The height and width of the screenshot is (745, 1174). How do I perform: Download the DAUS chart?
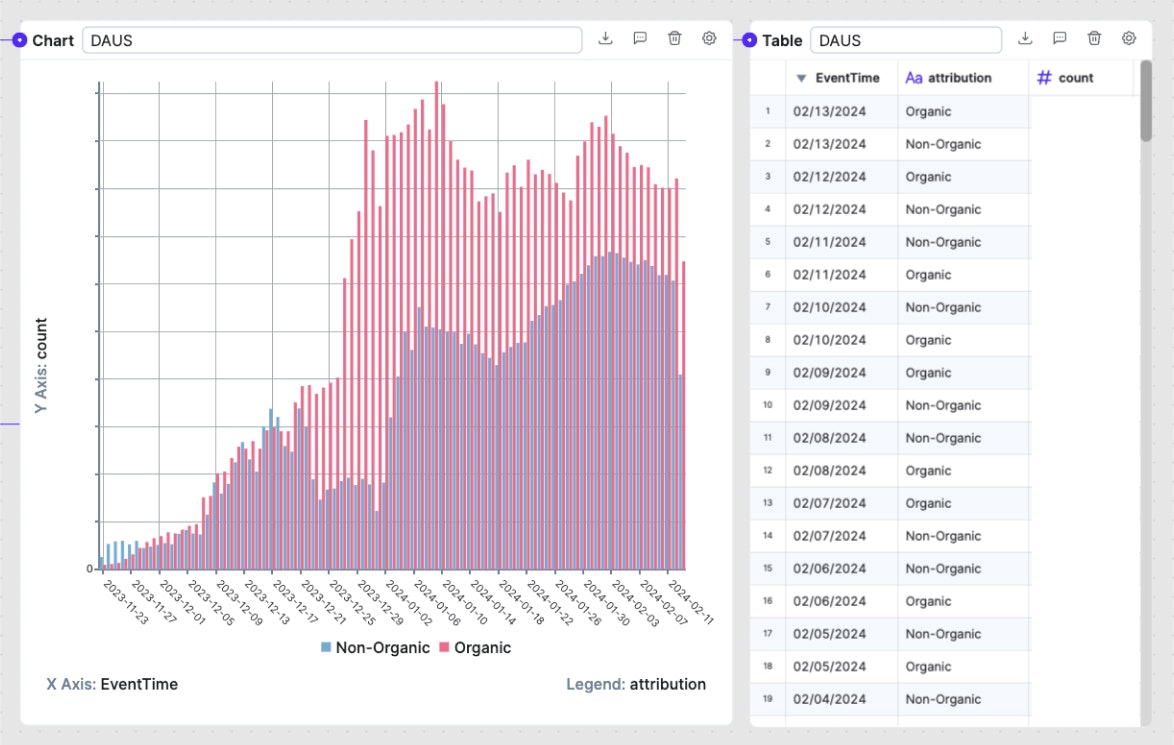(605, 38)
